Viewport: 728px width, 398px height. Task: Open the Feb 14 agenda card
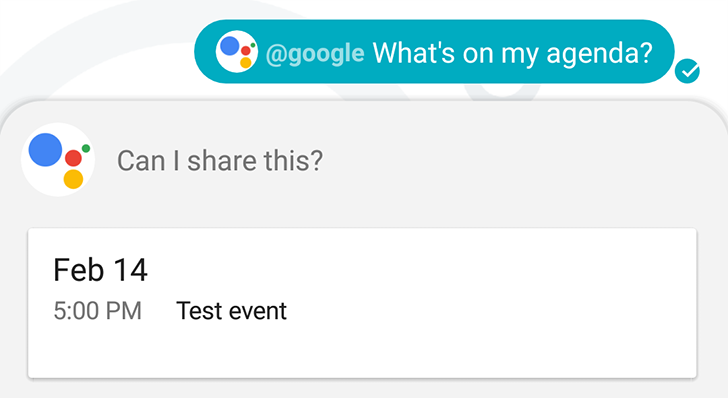[362, 303]
